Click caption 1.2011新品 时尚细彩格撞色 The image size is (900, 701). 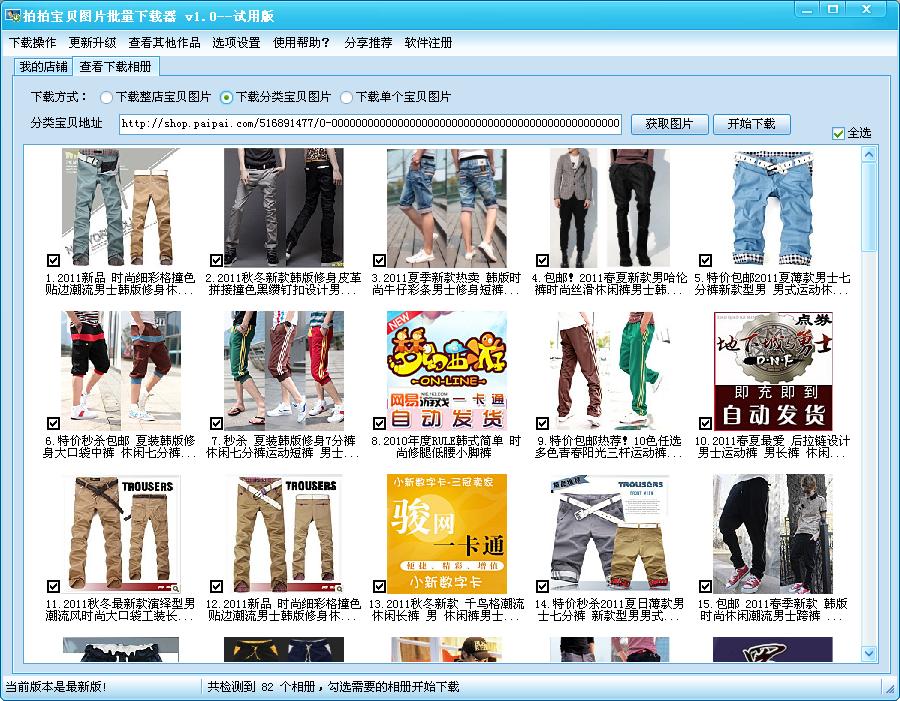pos(121,284)
